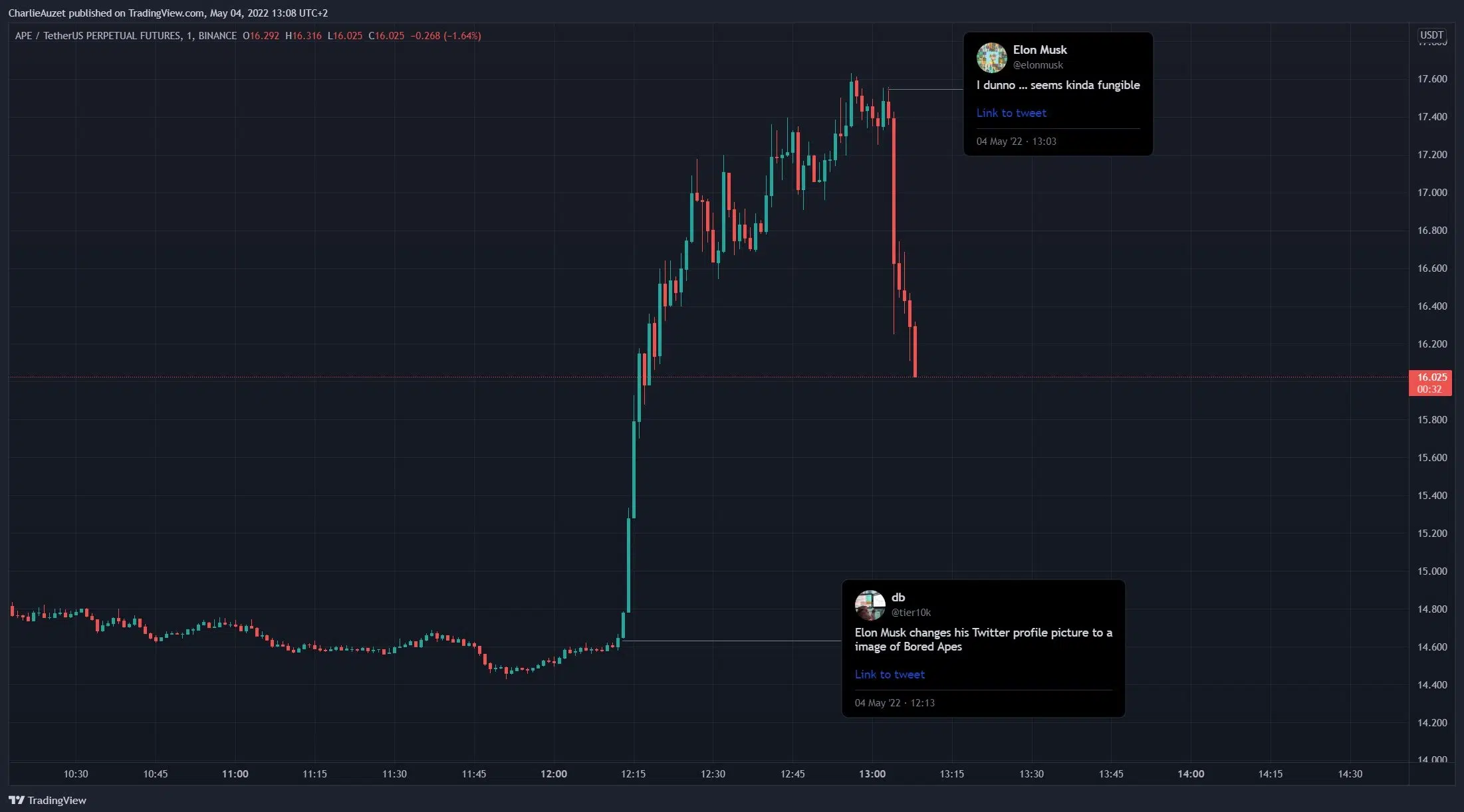Click the db display name
Screen dimensions: 1464x812
[898, 597]
